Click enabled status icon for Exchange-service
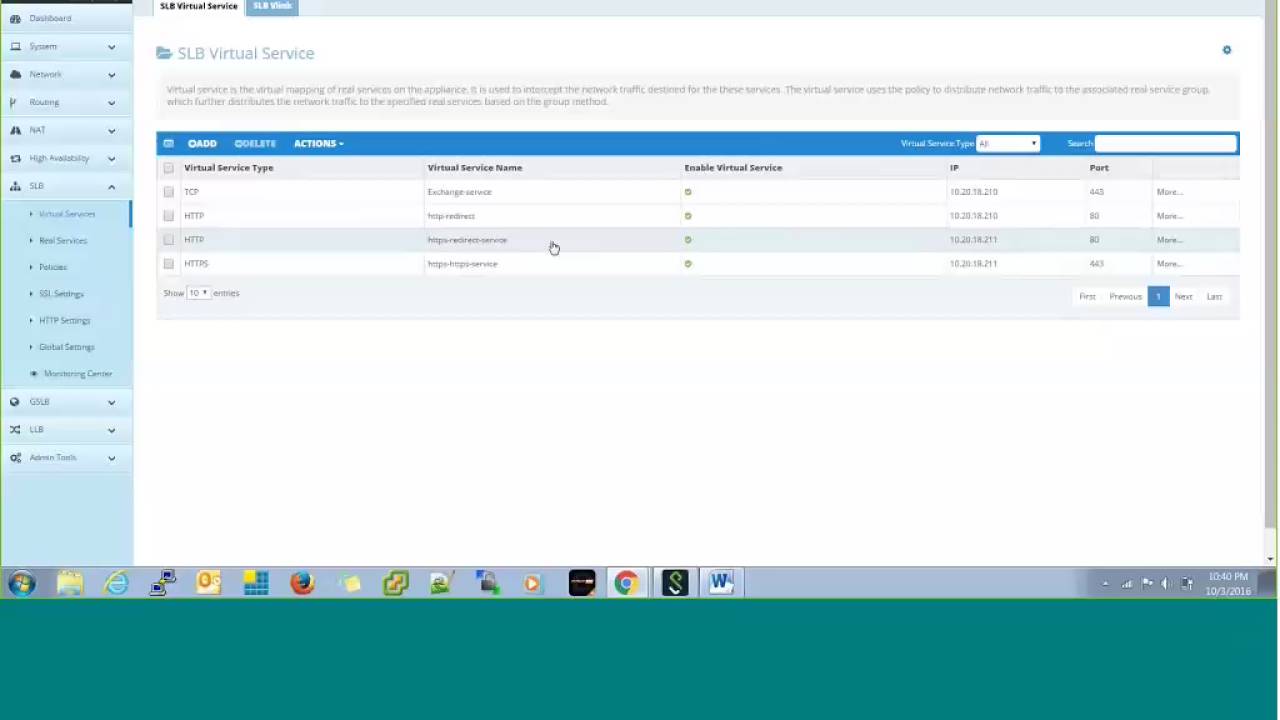Screen dimensions: 1280x720 pyautogui.click(x=688, y=192)
